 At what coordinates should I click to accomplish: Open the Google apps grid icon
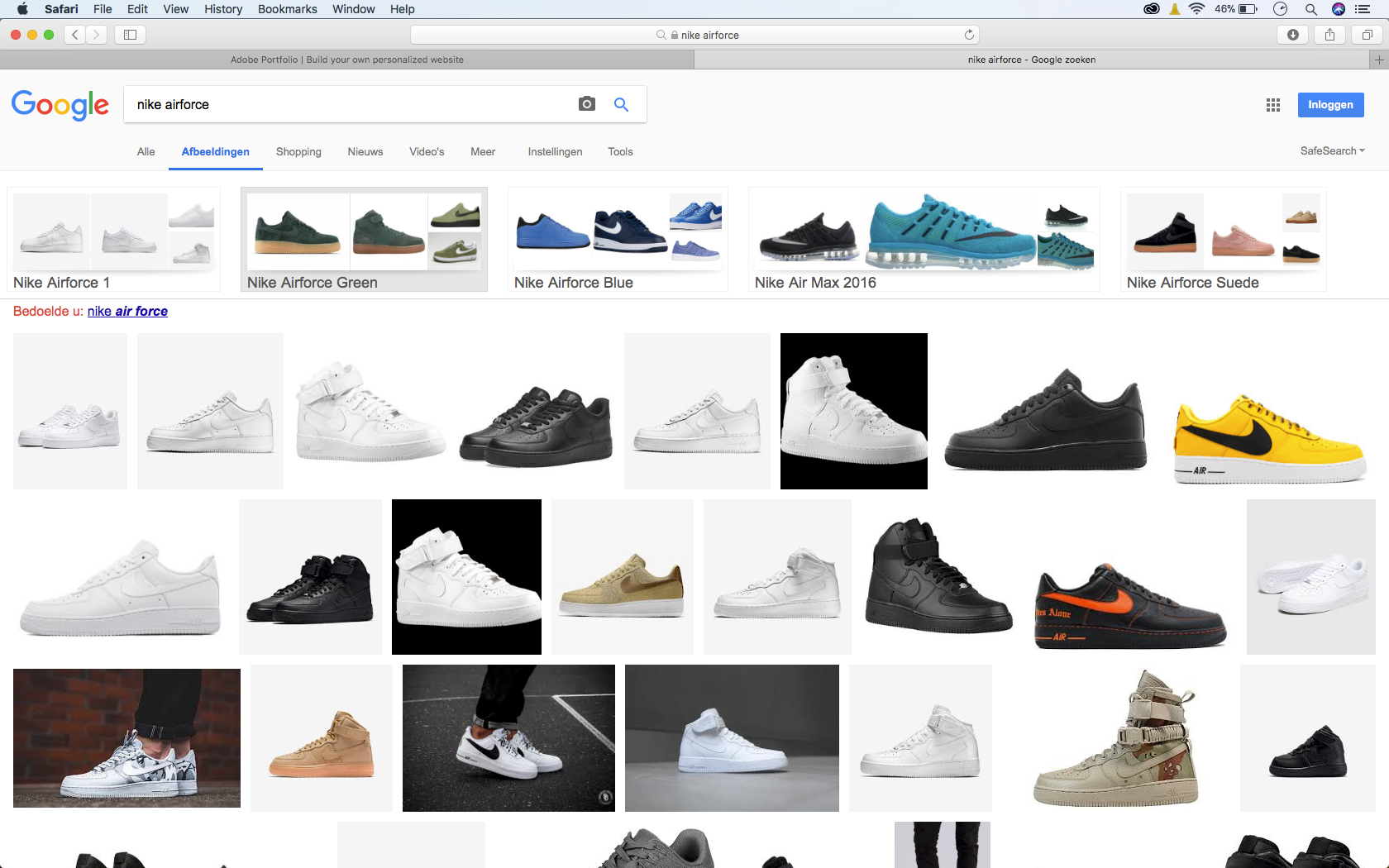pos(1273,105)
